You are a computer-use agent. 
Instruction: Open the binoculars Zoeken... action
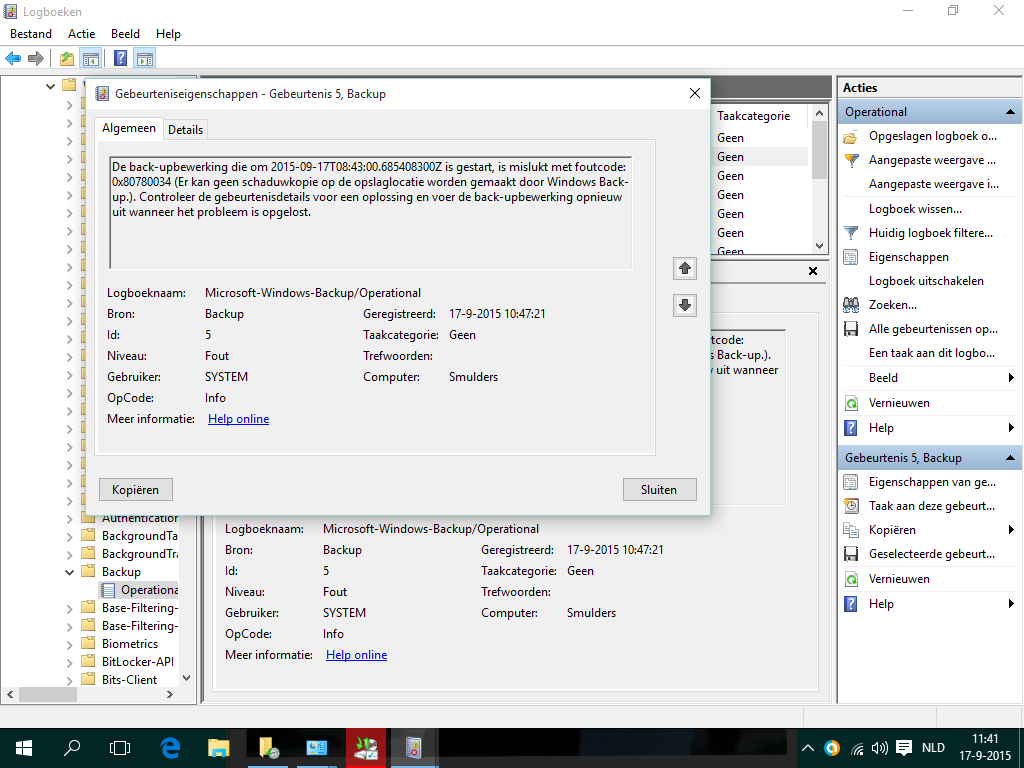[893, 305]
